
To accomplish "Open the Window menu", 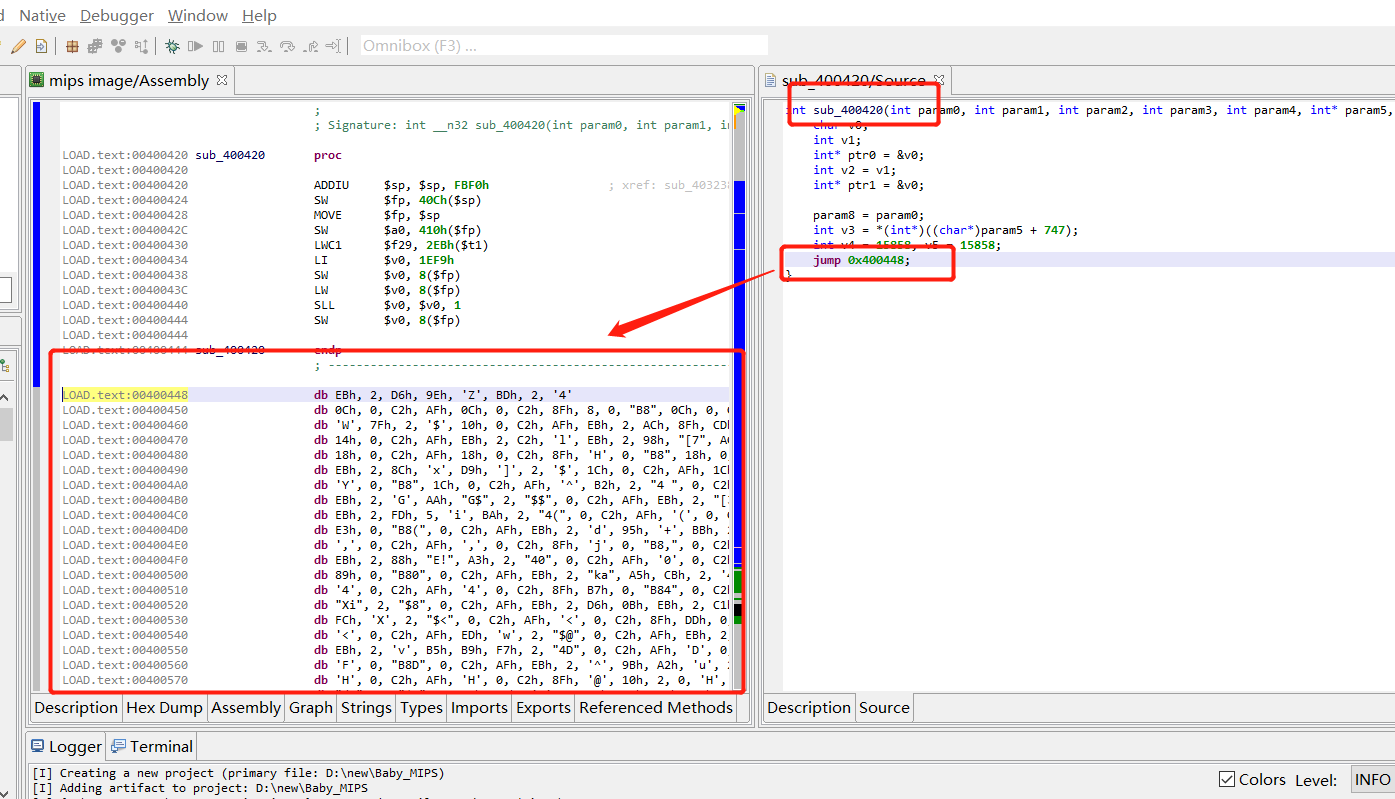I will [x=197, y=16].
